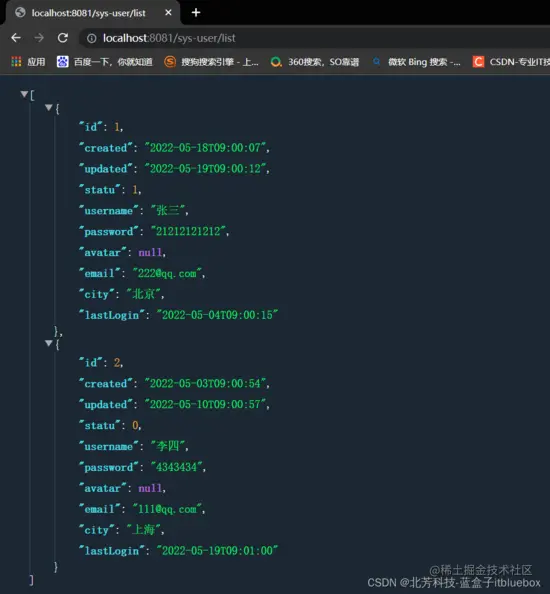
Task: Collapse the root JSON array triangle
Action: coord(24,94)
